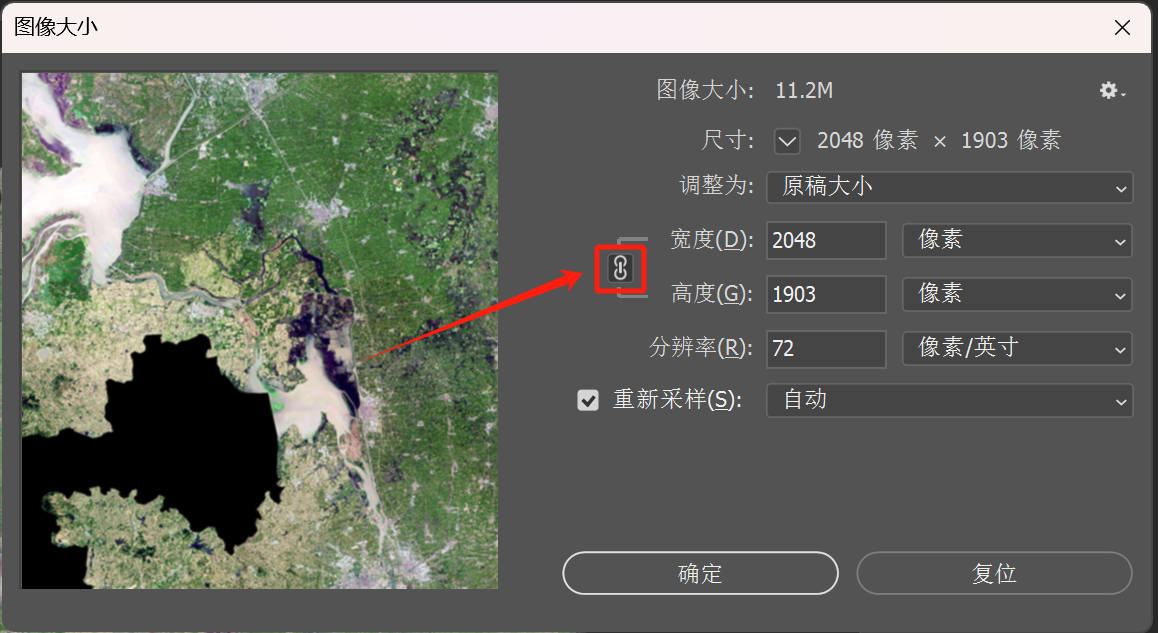Click the 重新采样(S) label
The image size is (1158, 633).
(677, 400)
